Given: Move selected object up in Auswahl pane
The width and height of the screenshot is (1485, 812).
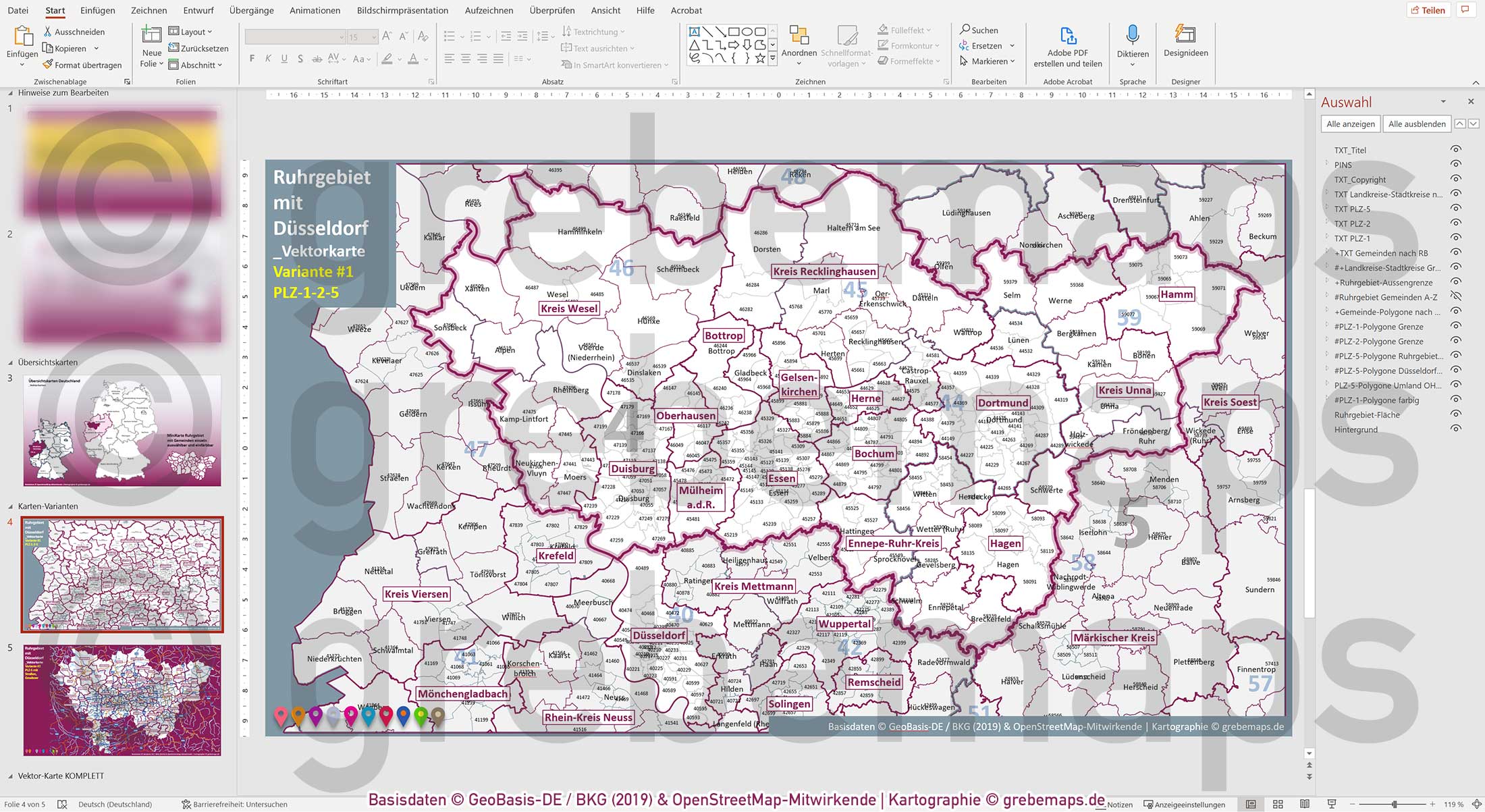Looking at the screenshot, I should 1460,124.
